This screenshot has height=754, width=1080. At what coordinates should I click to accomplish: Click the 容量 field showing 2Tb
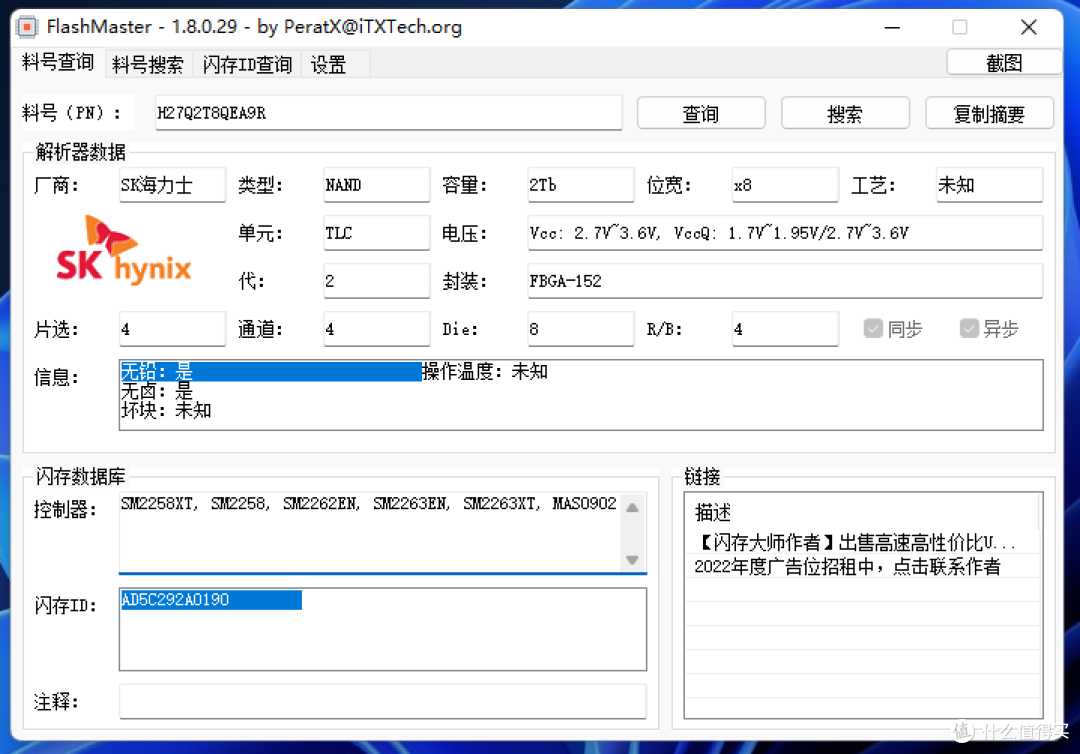coord(580,184)
